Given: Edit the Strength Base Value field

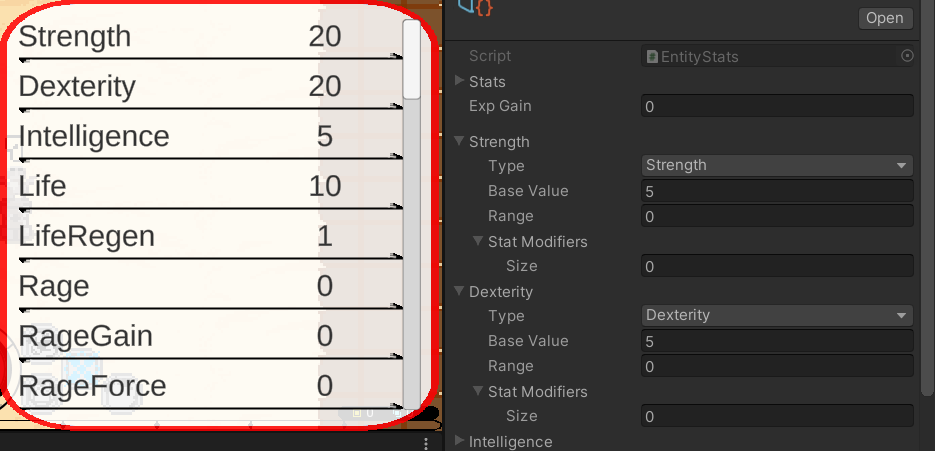Looking at the screenshot, I should point(777,191).
